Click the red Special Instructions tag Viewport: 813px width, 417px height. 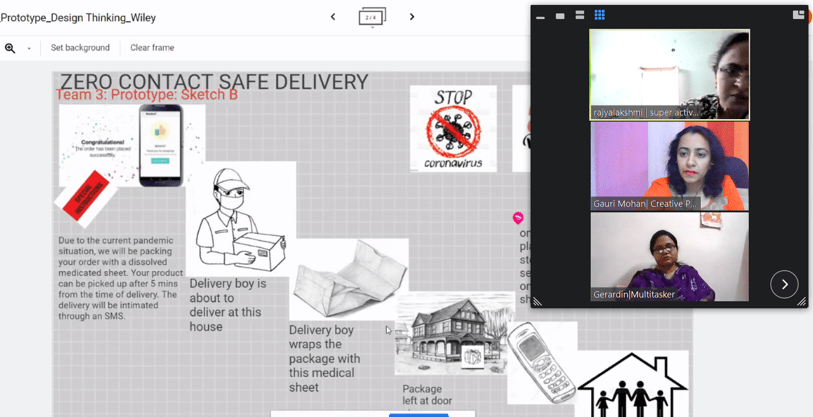coord(86,195)
